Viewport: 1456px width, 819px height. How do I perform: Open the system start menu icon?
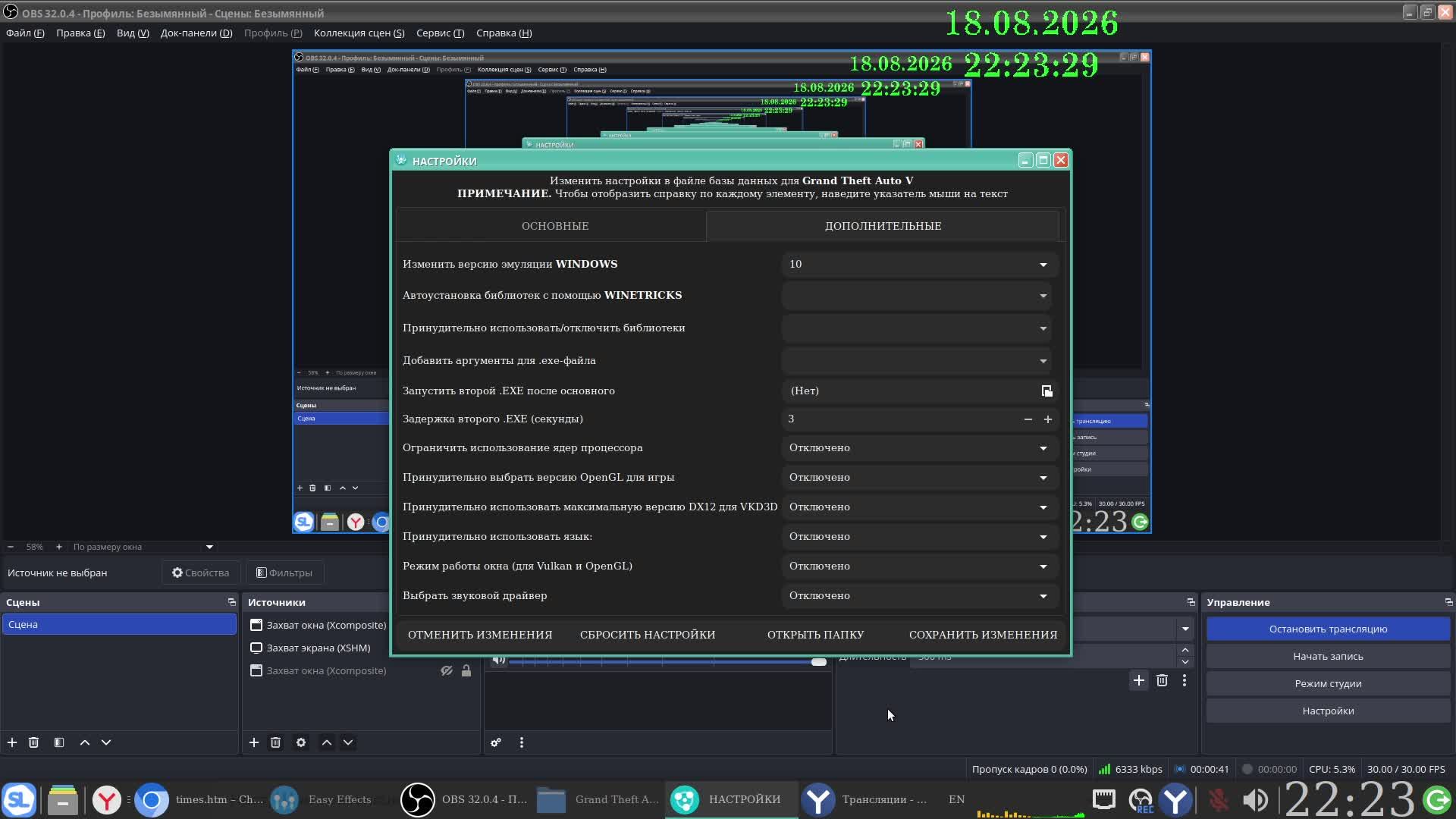pos(19,800)
